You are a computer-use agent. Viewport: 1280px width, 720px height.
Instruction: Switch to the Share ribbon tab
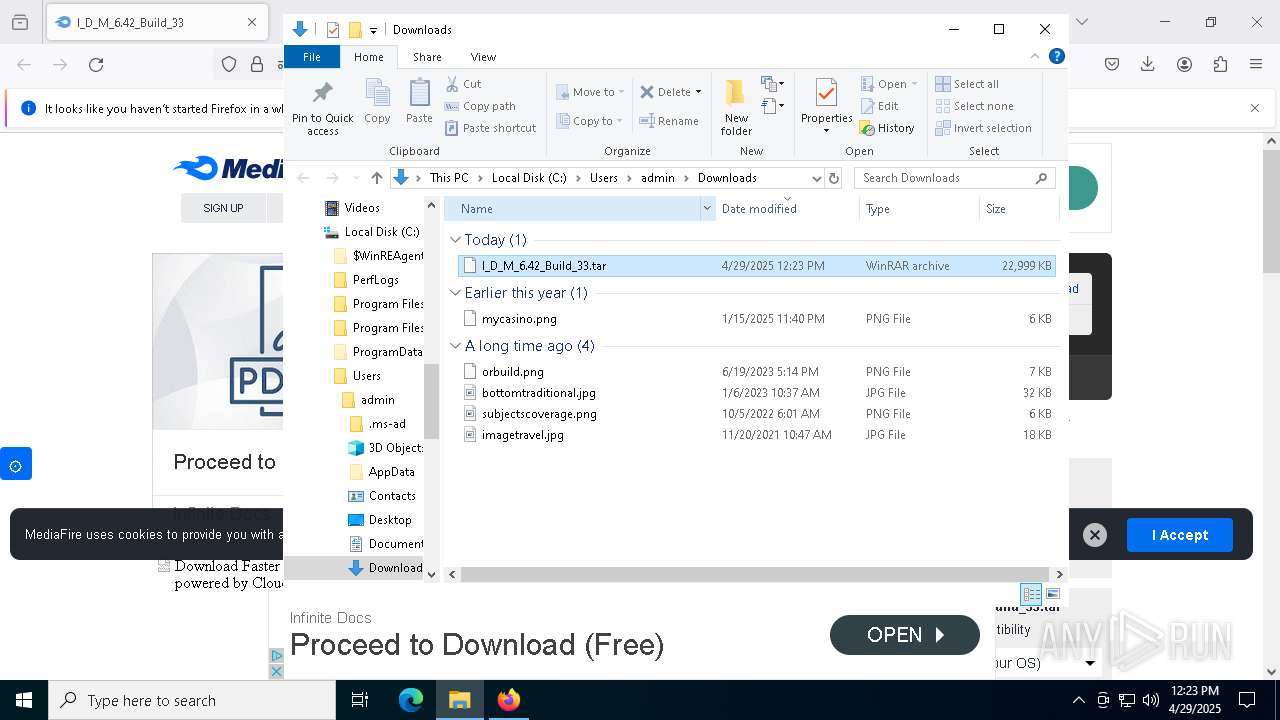(427, 57)
